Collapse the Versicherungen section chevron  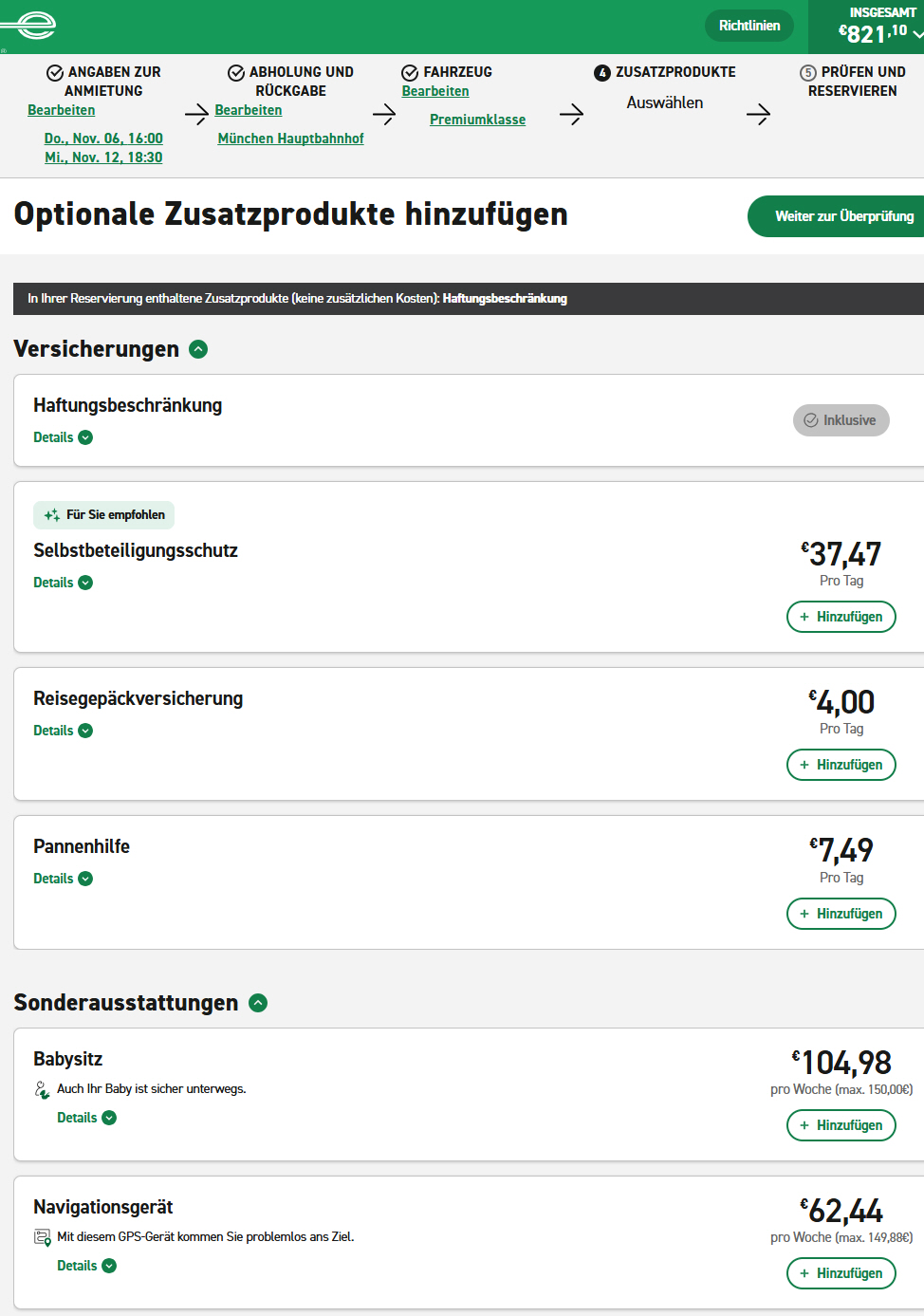pyautogui.click(x=198, y=349)
